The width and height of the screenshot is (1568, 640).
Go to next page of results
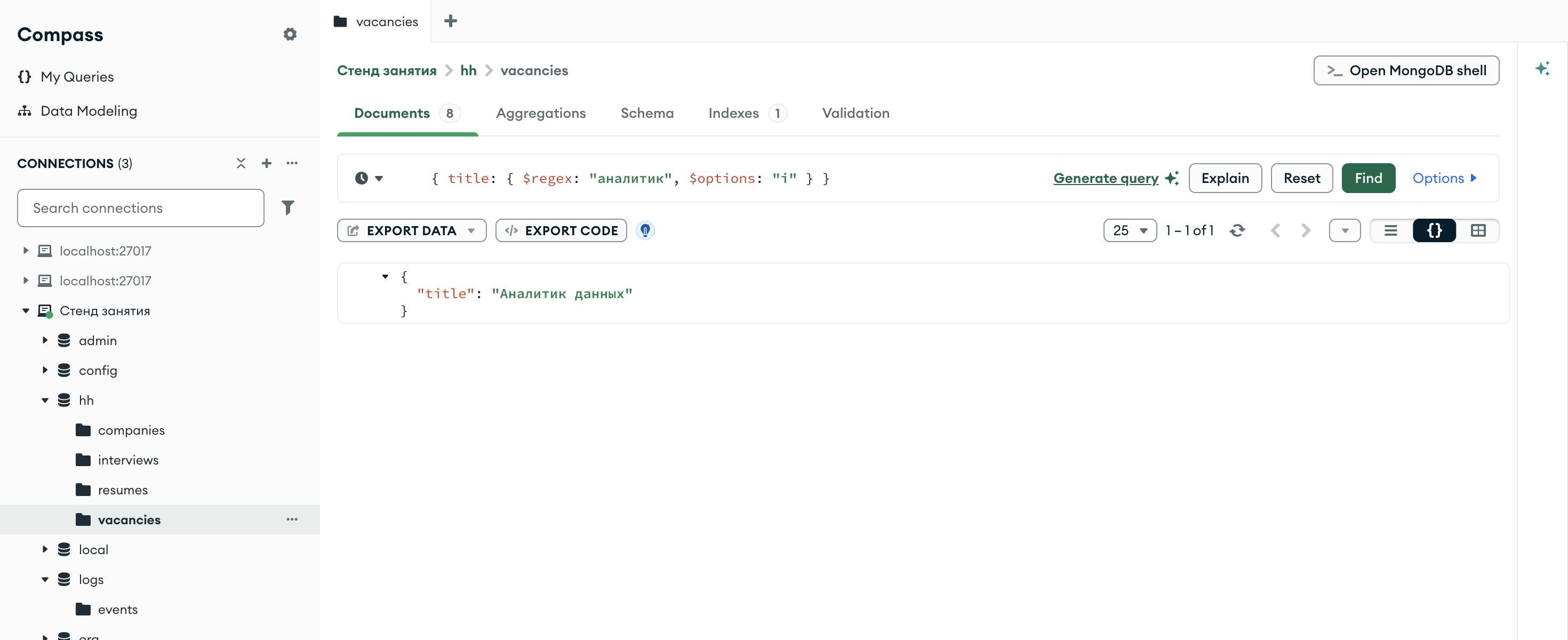pyautogui.click(x=1306, y=231)
